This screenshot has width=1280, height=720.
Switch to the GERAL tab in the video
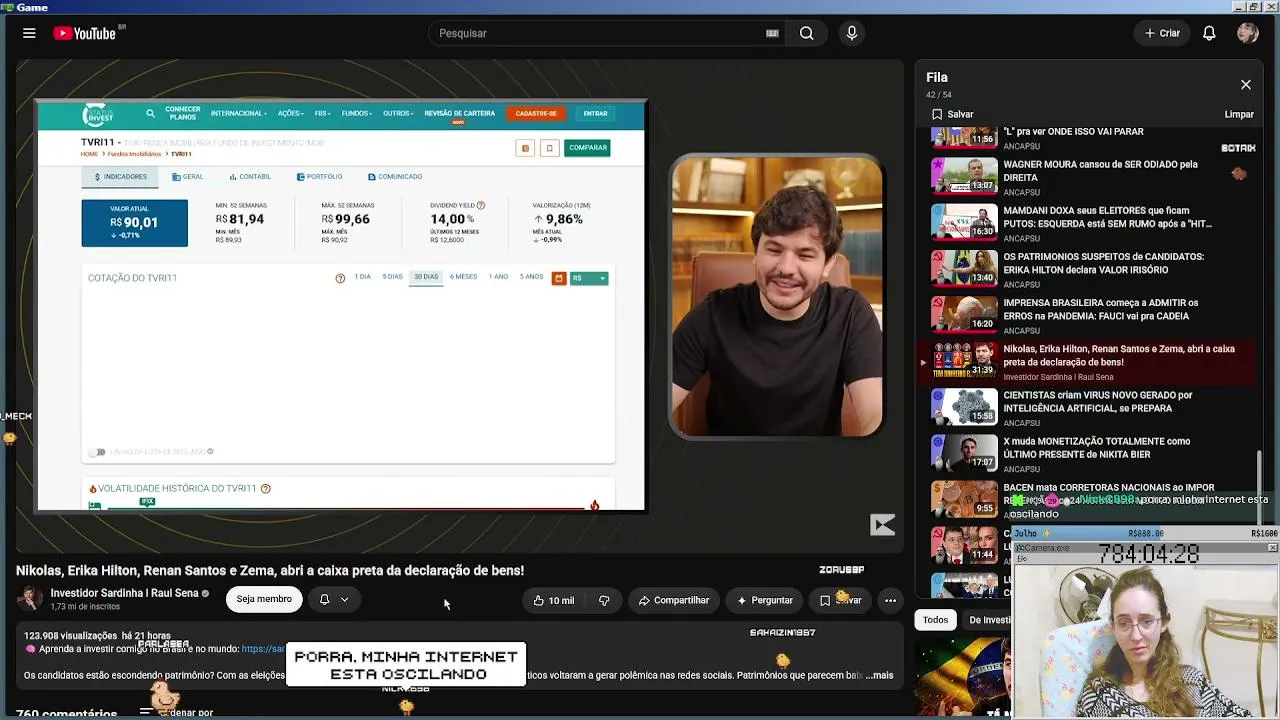(x=187, y=177)
